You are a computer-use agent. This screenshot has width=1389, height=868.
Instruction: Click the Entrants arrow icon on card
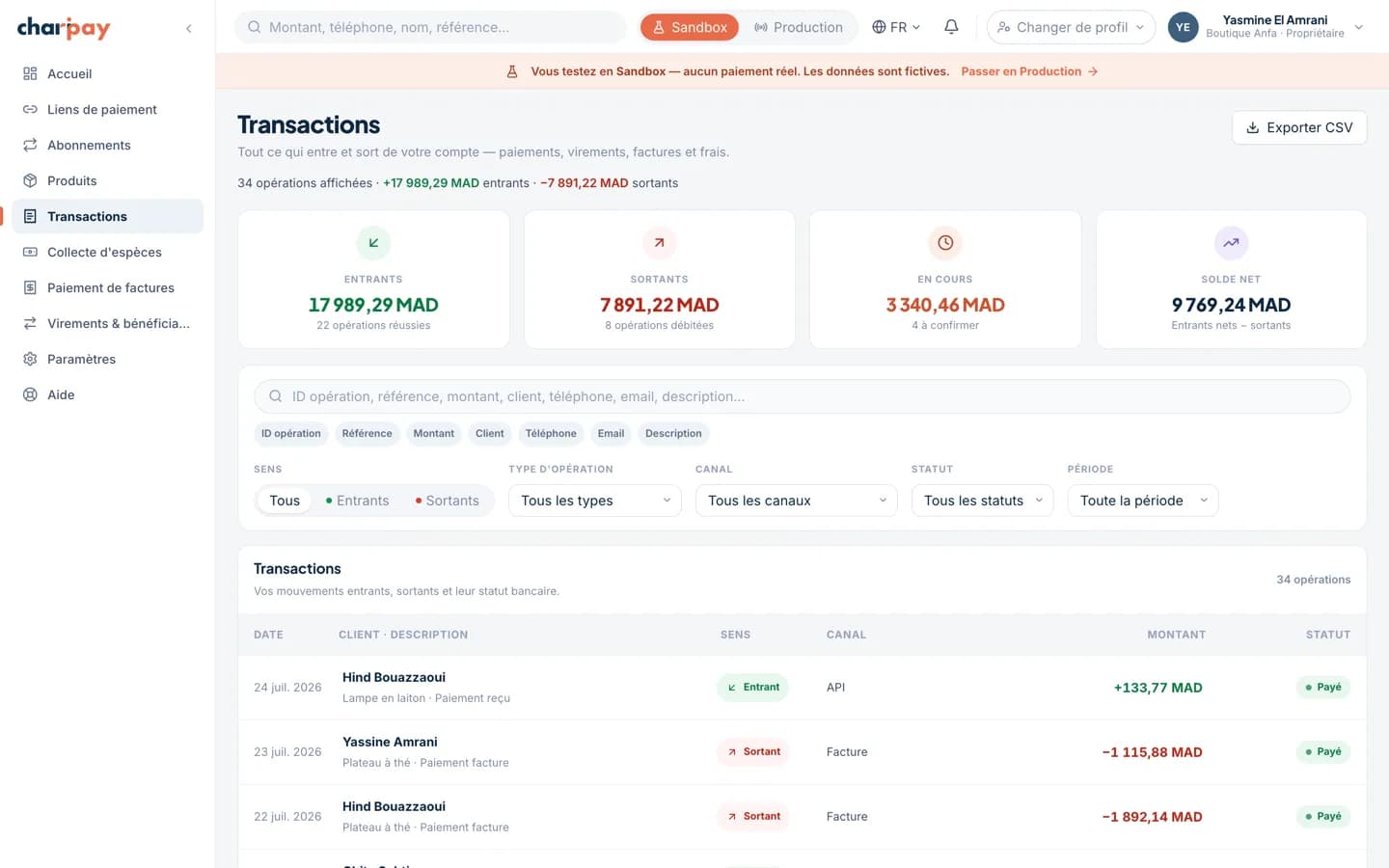coord(373,243)
